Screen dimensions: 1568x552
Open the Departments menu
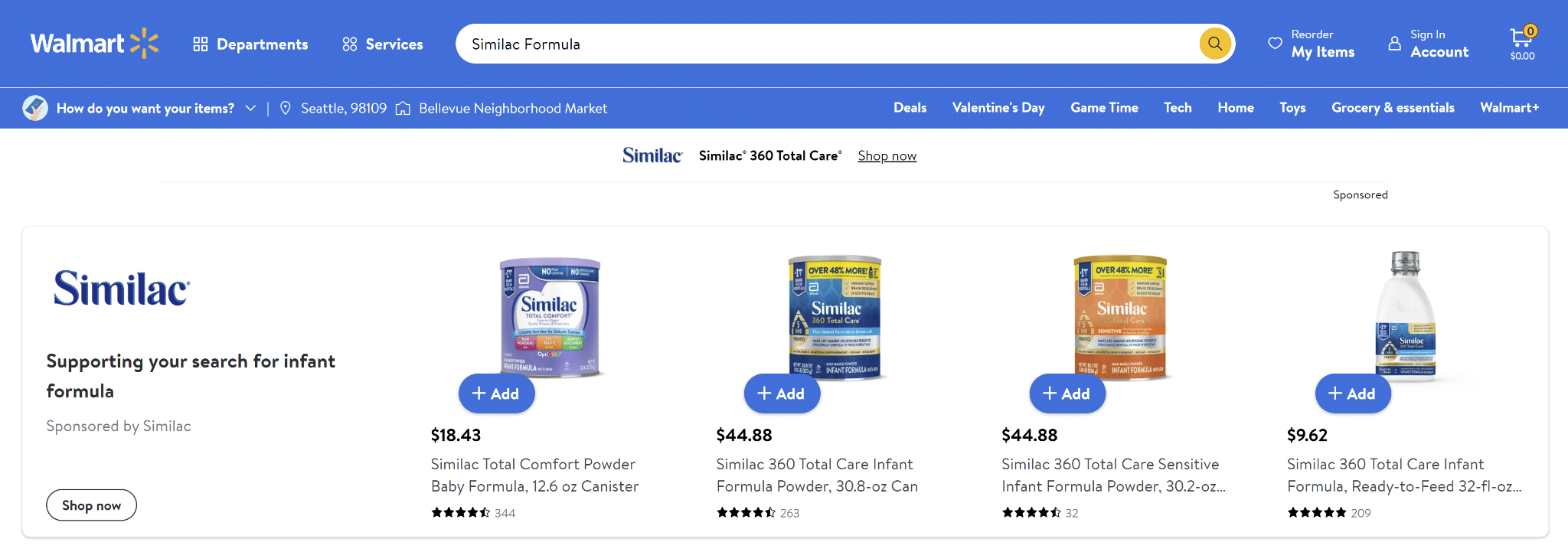click(250, 44)
